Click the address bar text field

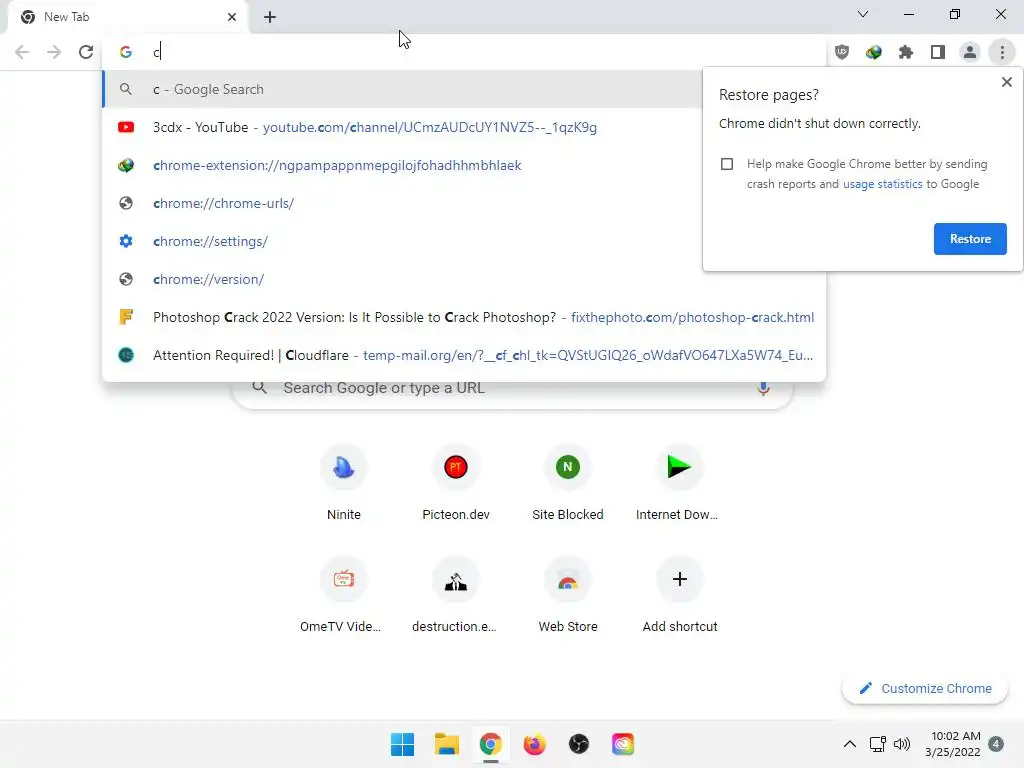tap(464, 52)
